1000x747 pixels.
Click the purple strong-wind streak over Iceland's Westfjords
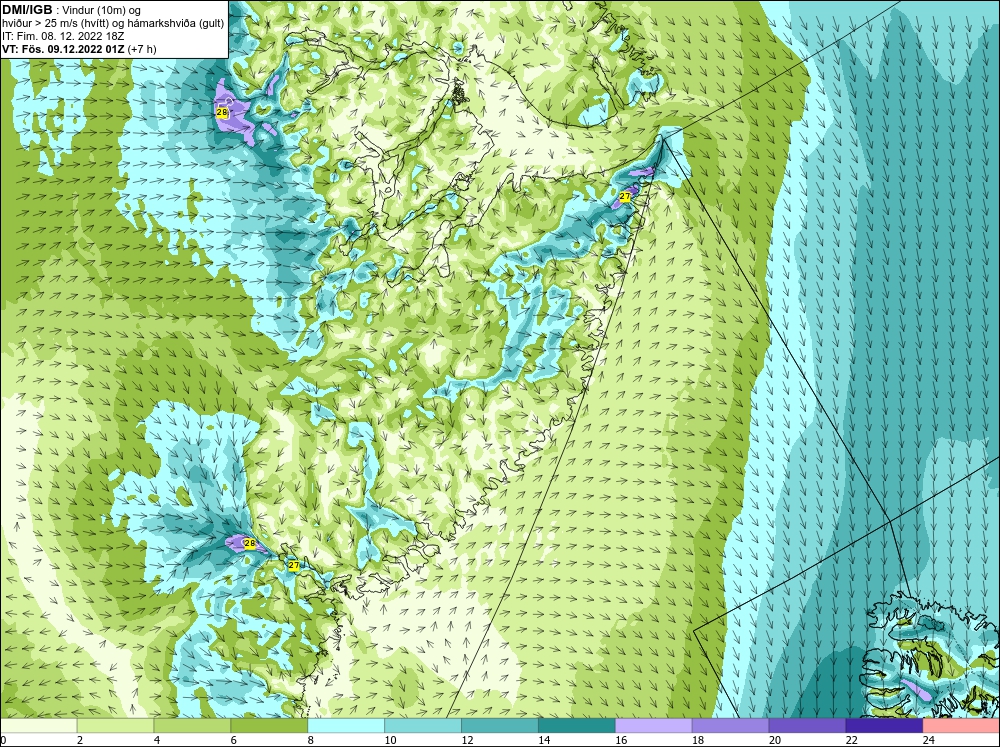[x=917, y=689]
